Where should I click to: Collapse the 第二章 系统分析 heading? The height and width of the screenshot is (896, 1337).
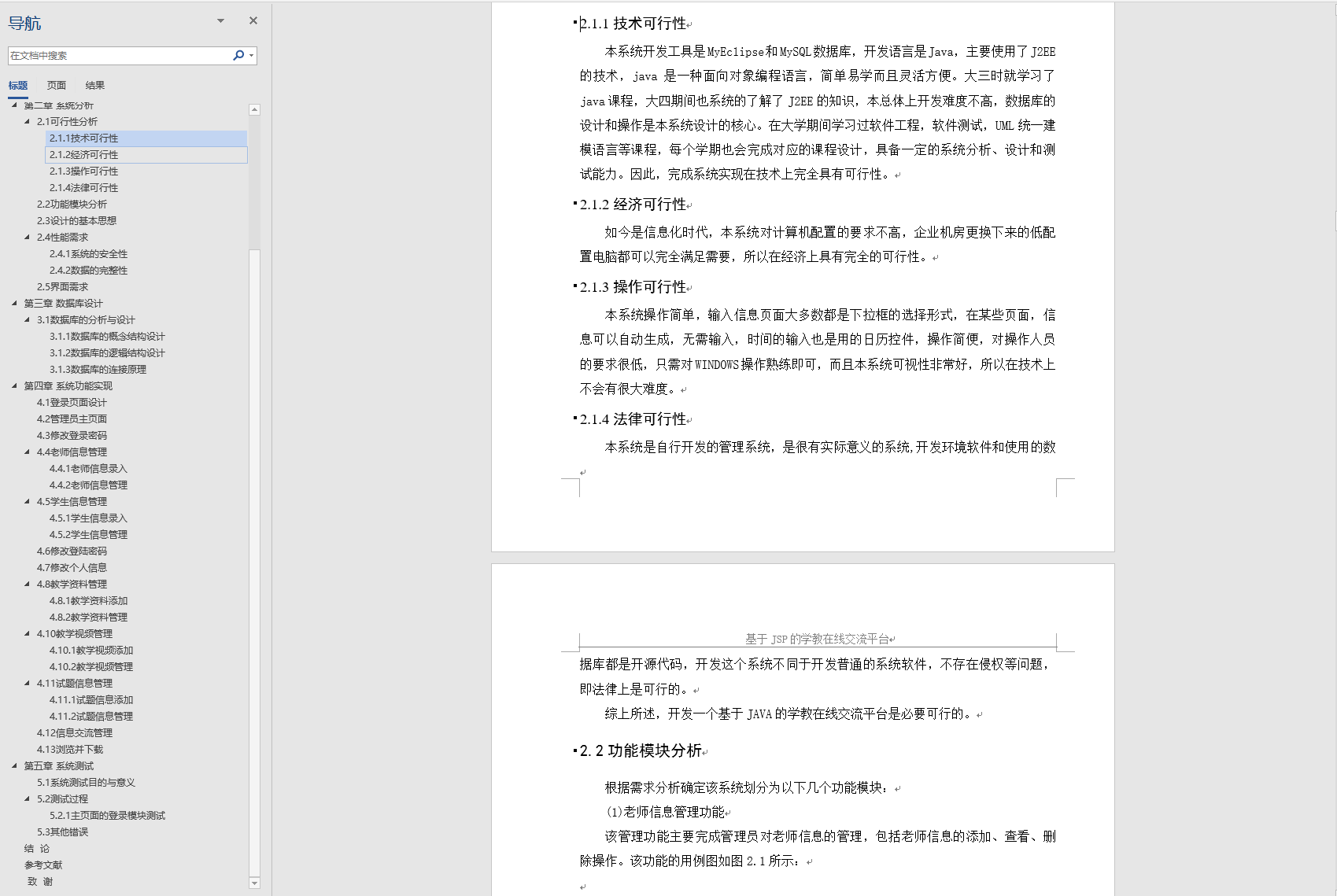(x=16, y=105)
